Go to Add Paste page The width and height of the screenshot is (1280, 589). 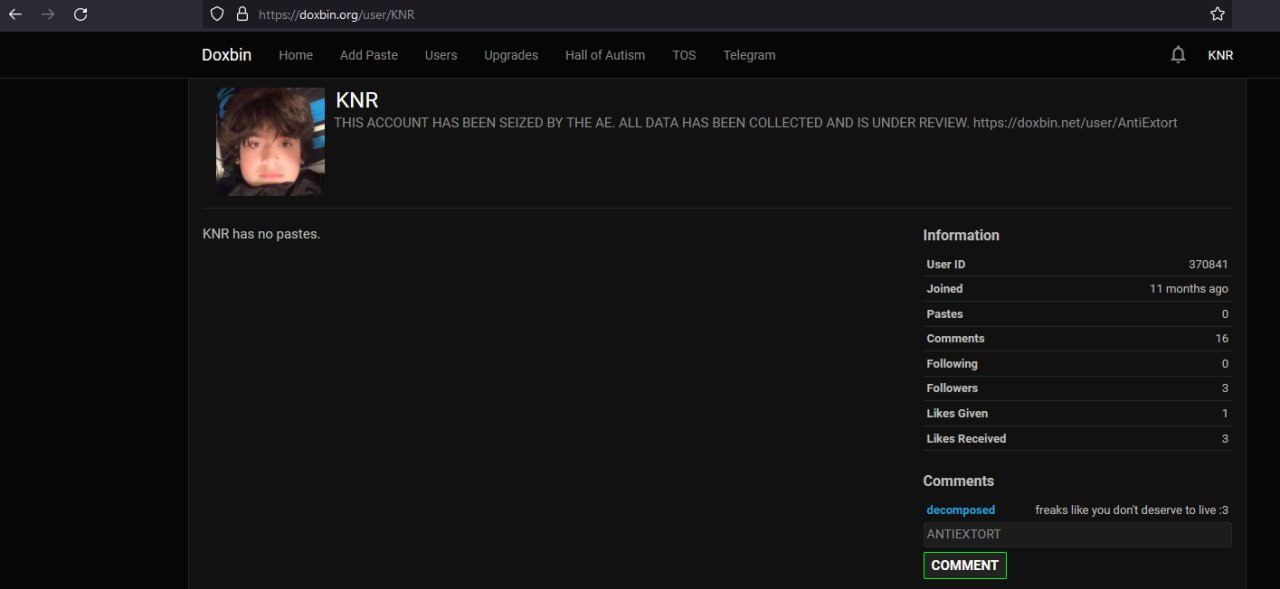[369, 55]
